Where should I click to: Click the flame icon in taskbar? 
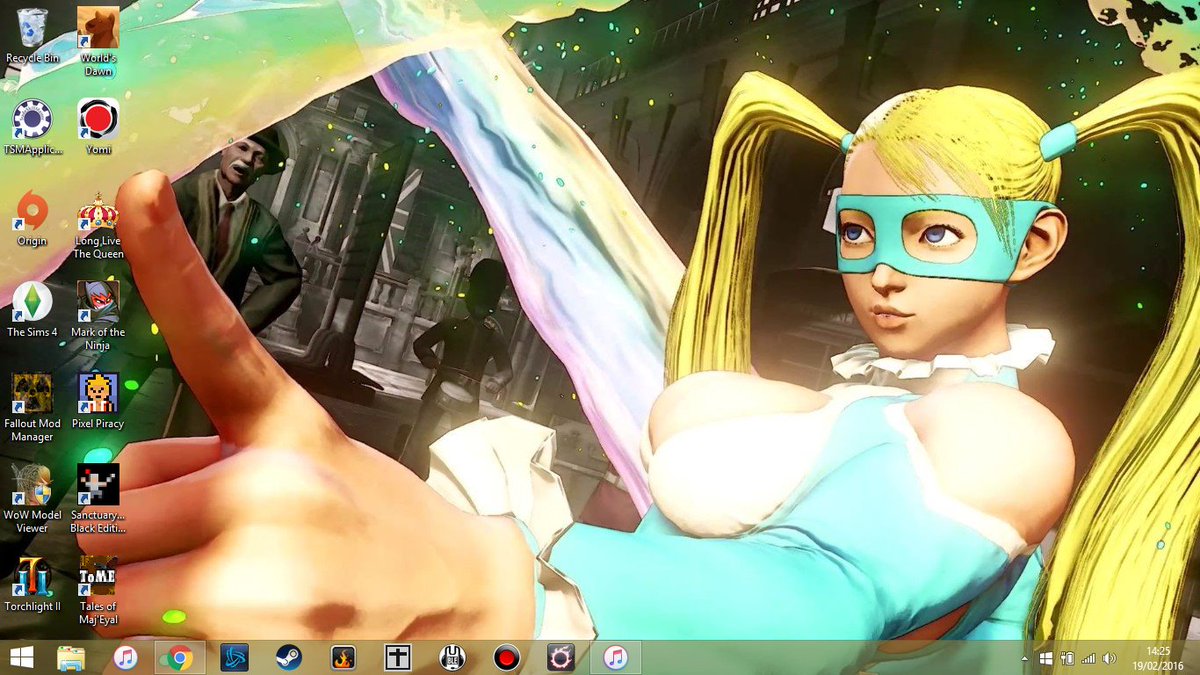(x=343, y=658)
